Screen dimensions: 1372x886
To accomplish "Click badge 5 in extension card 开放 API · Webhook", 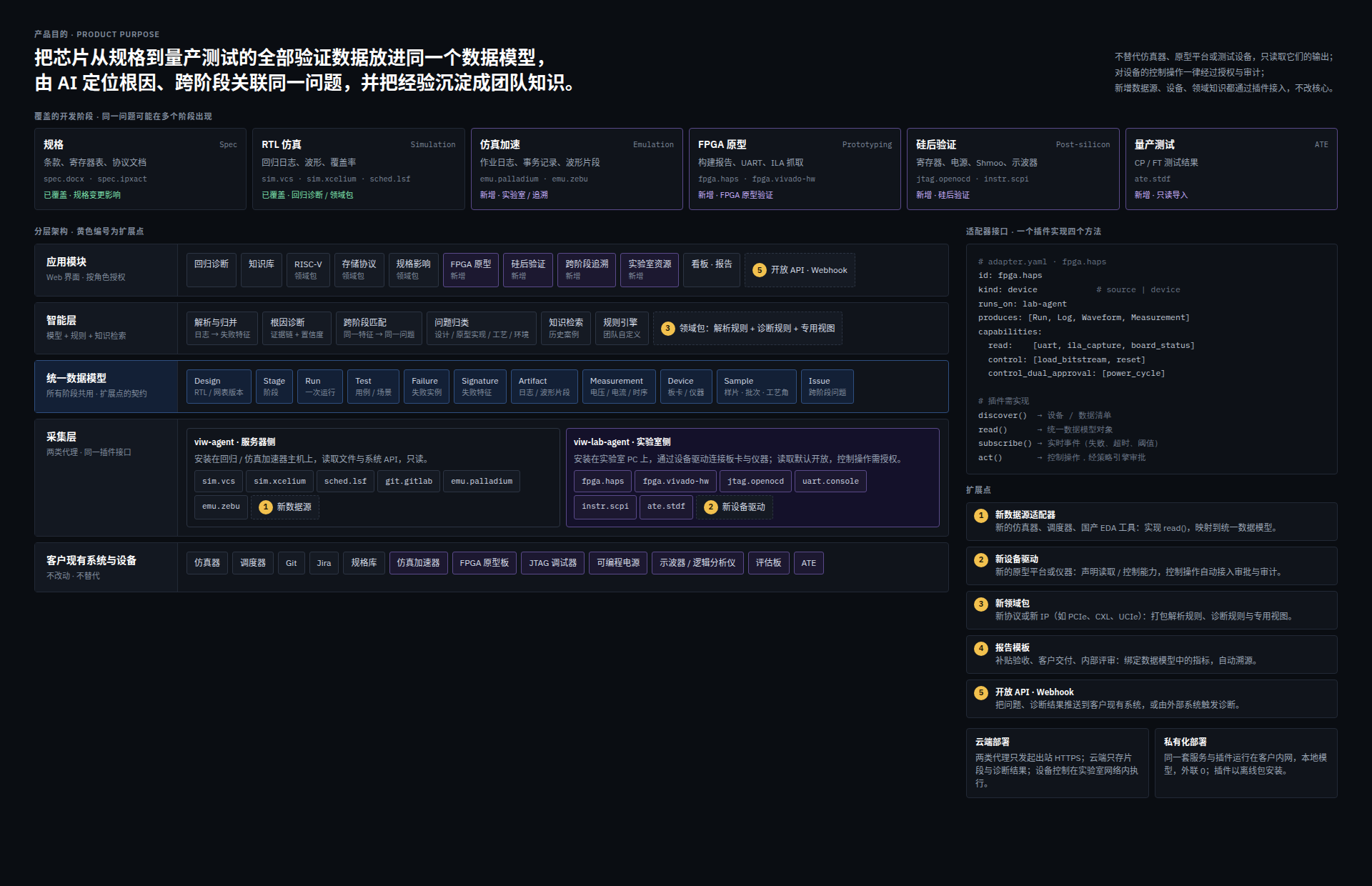I will coord(981,692).
